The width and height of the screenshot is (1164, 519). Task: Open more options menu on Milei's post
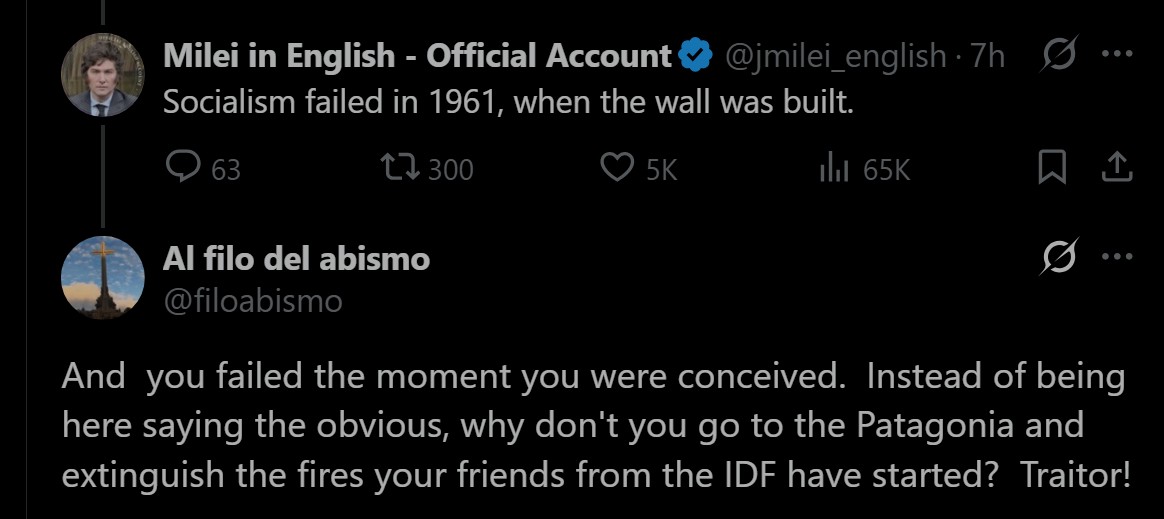1116,56
